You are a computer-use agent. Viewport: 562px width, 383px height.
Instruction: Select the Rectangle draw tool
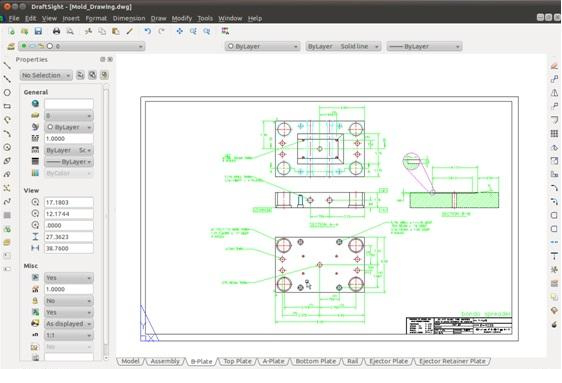click(7, 106)
